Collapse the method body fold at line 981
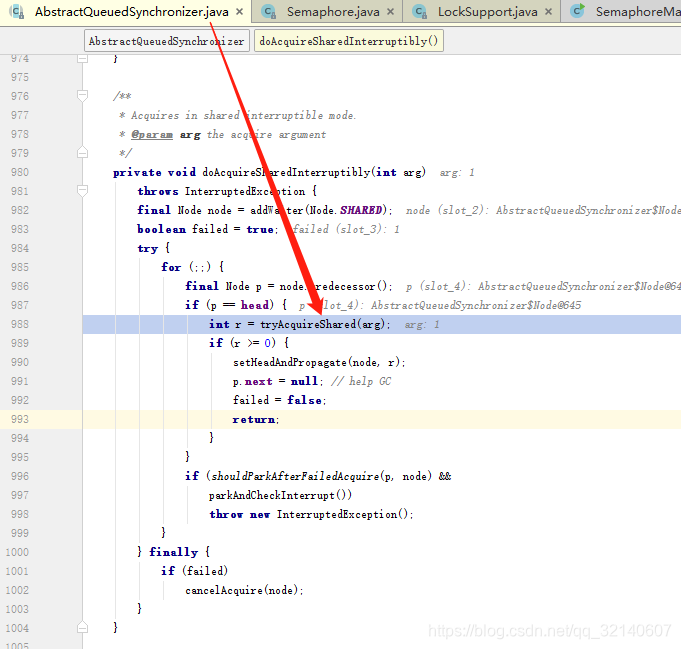681x649 pixels. pyautogui.click(x=83, y=191)
